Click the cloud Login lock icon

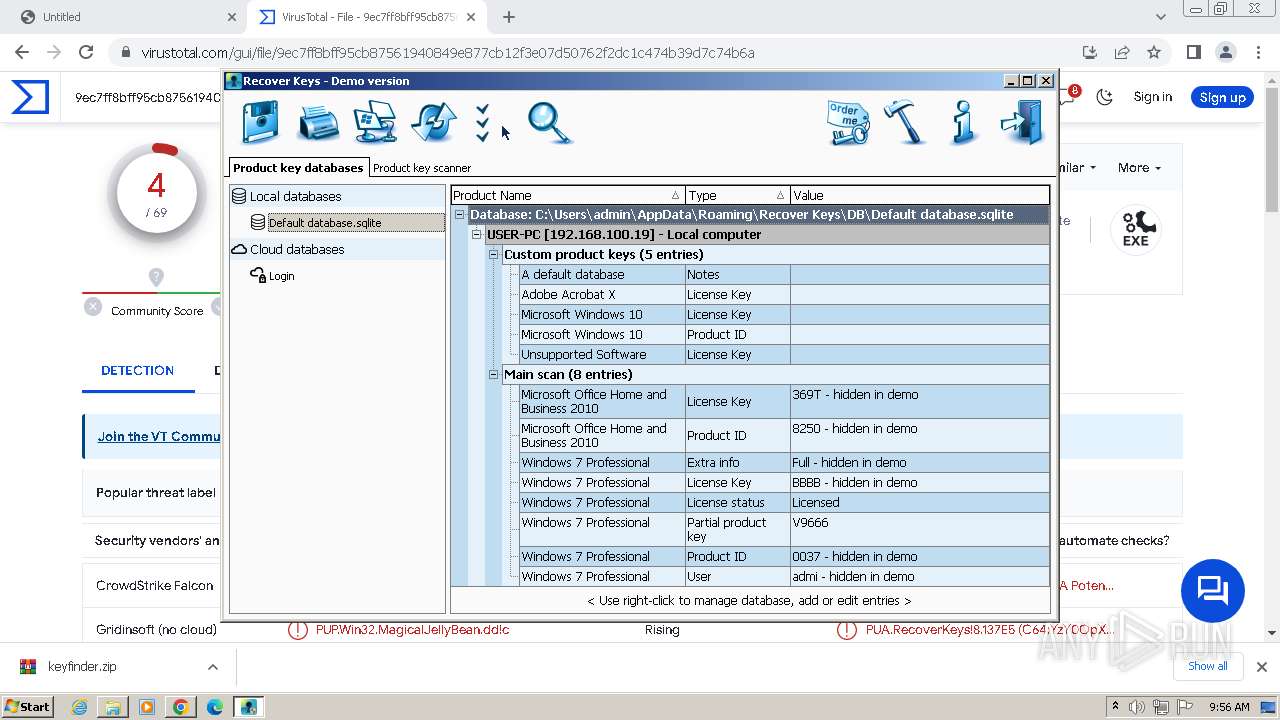point(258,275)
